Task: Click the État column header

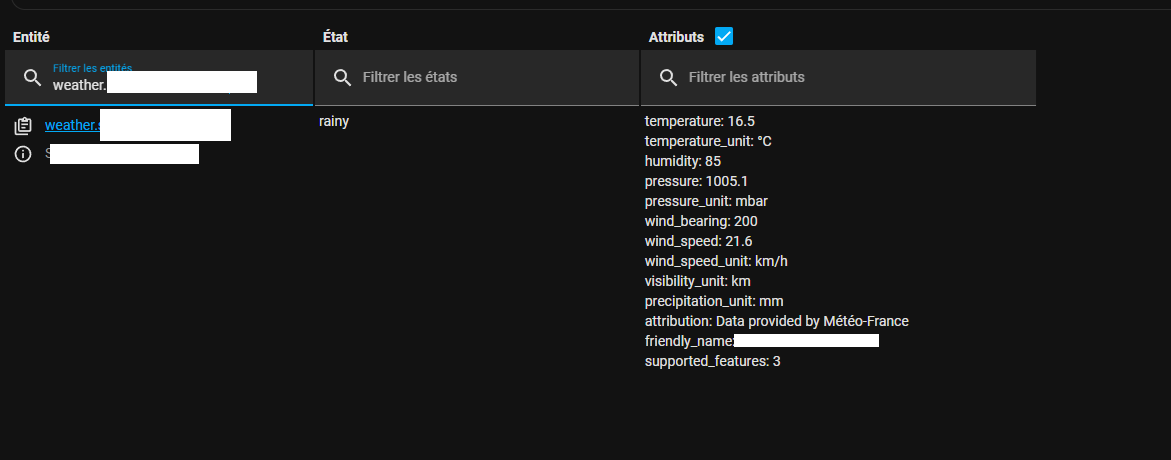Action: [x=335, y=37]
